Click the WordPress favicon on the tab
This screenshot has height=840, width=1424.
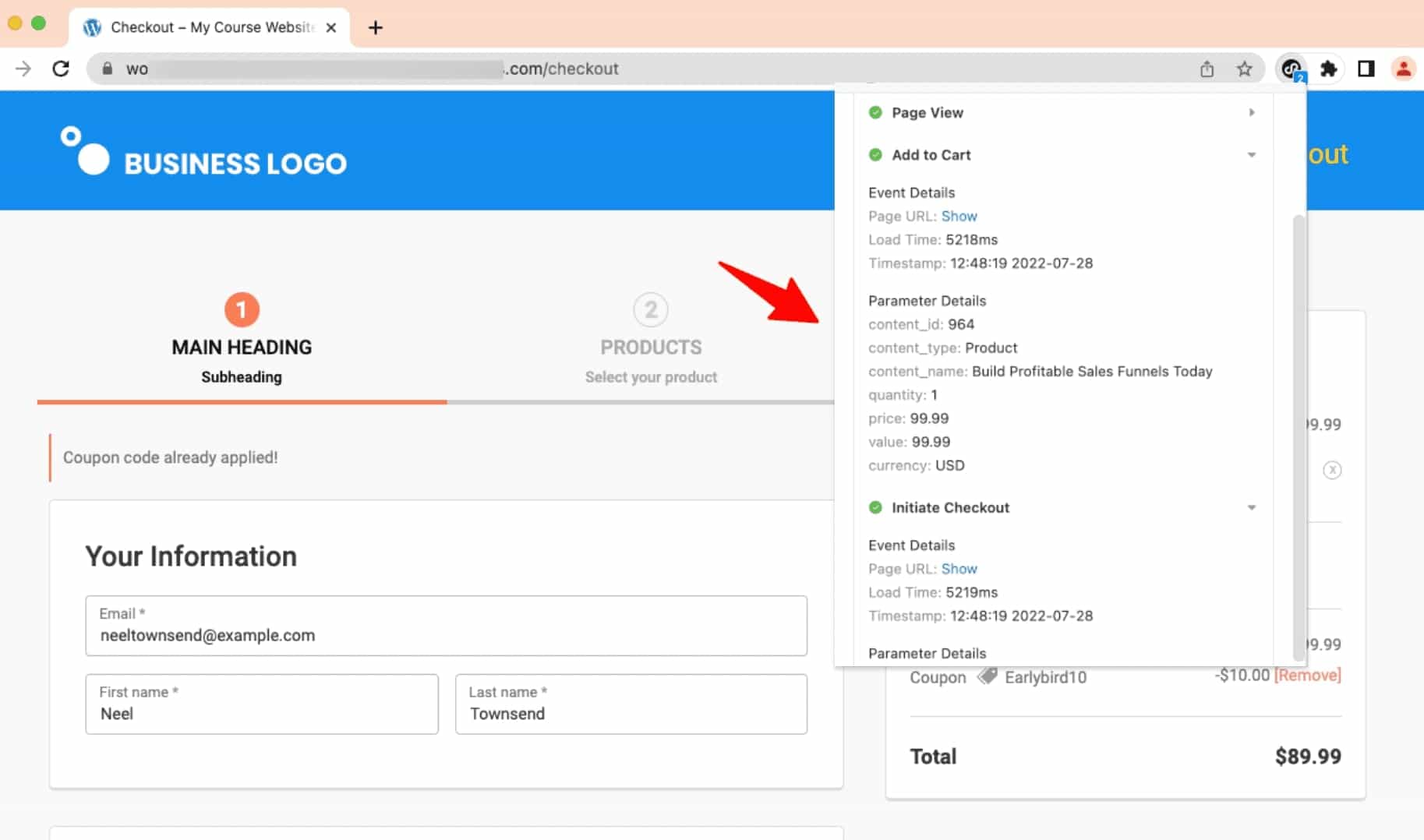(x=92, y=27)
